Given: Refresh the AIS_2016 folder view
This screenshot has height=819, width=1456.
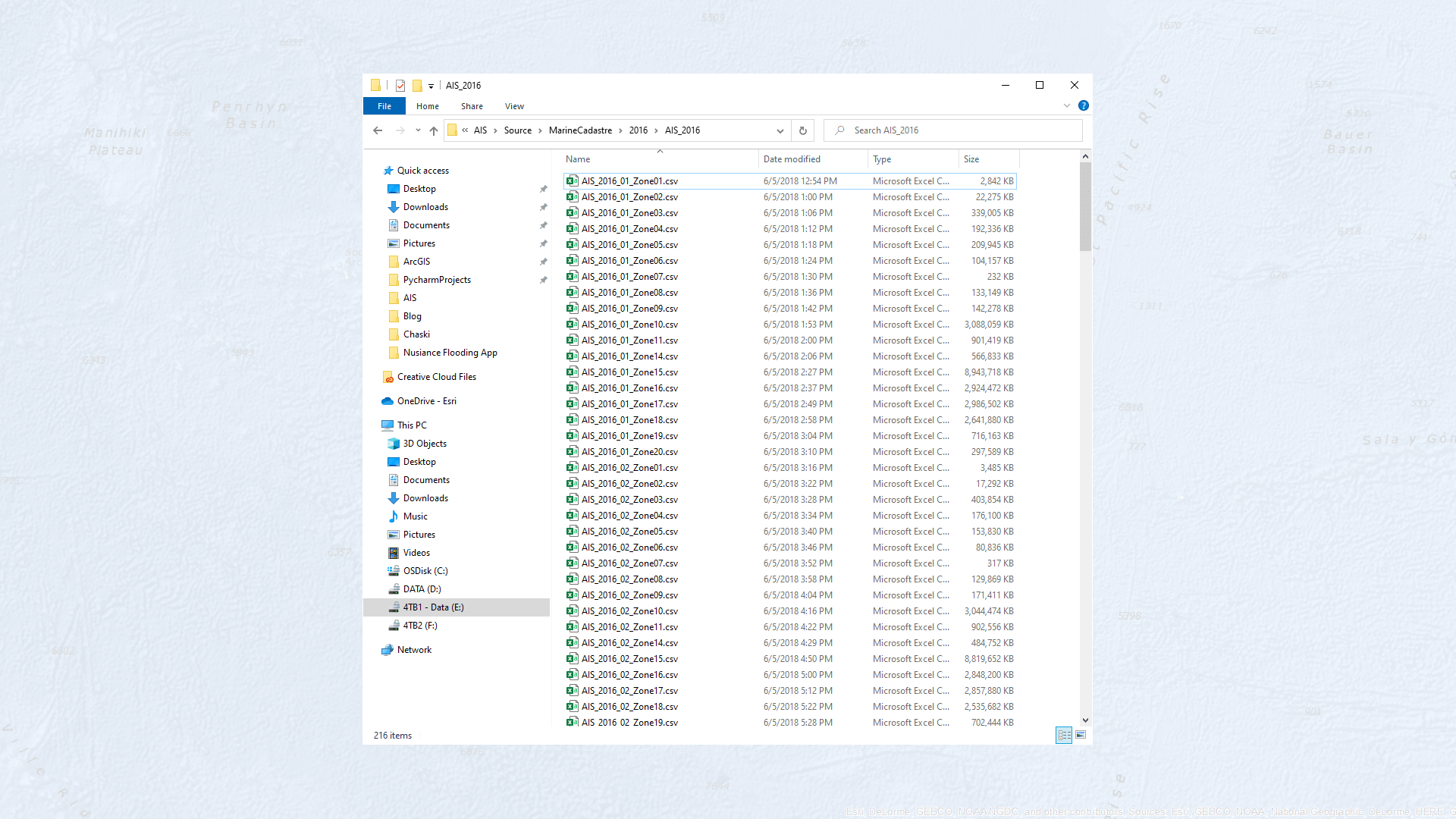Looking at the screenshot, I should (803, 130).
